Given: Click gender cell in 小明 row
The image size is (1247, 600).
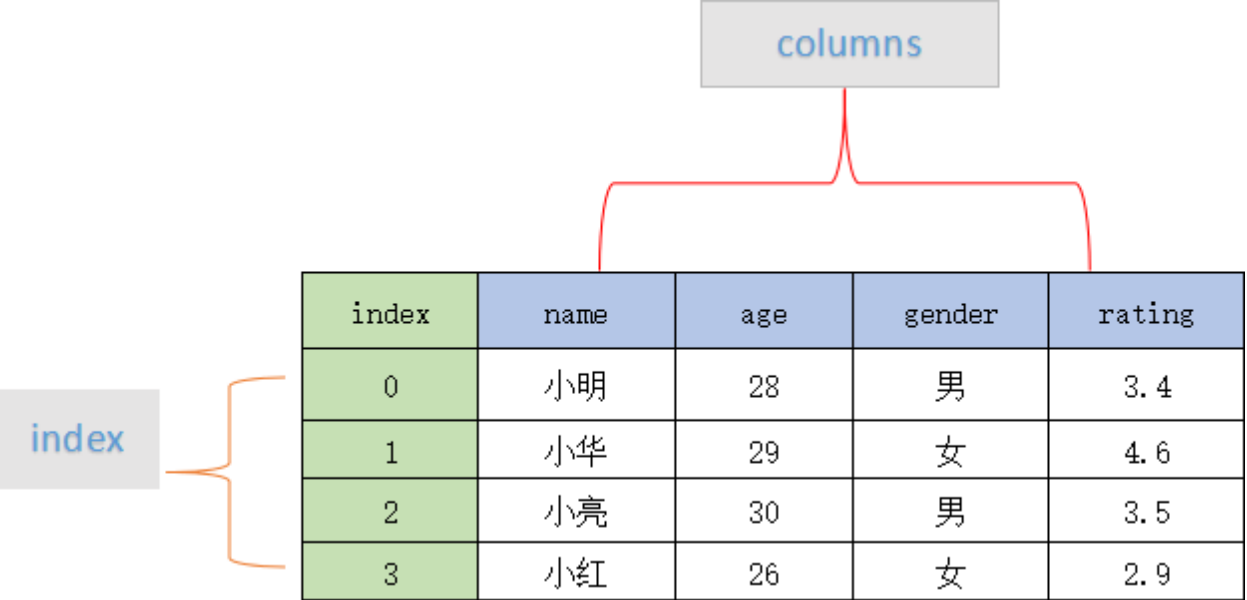Looking at the screenshot, I should coord(950,385).
